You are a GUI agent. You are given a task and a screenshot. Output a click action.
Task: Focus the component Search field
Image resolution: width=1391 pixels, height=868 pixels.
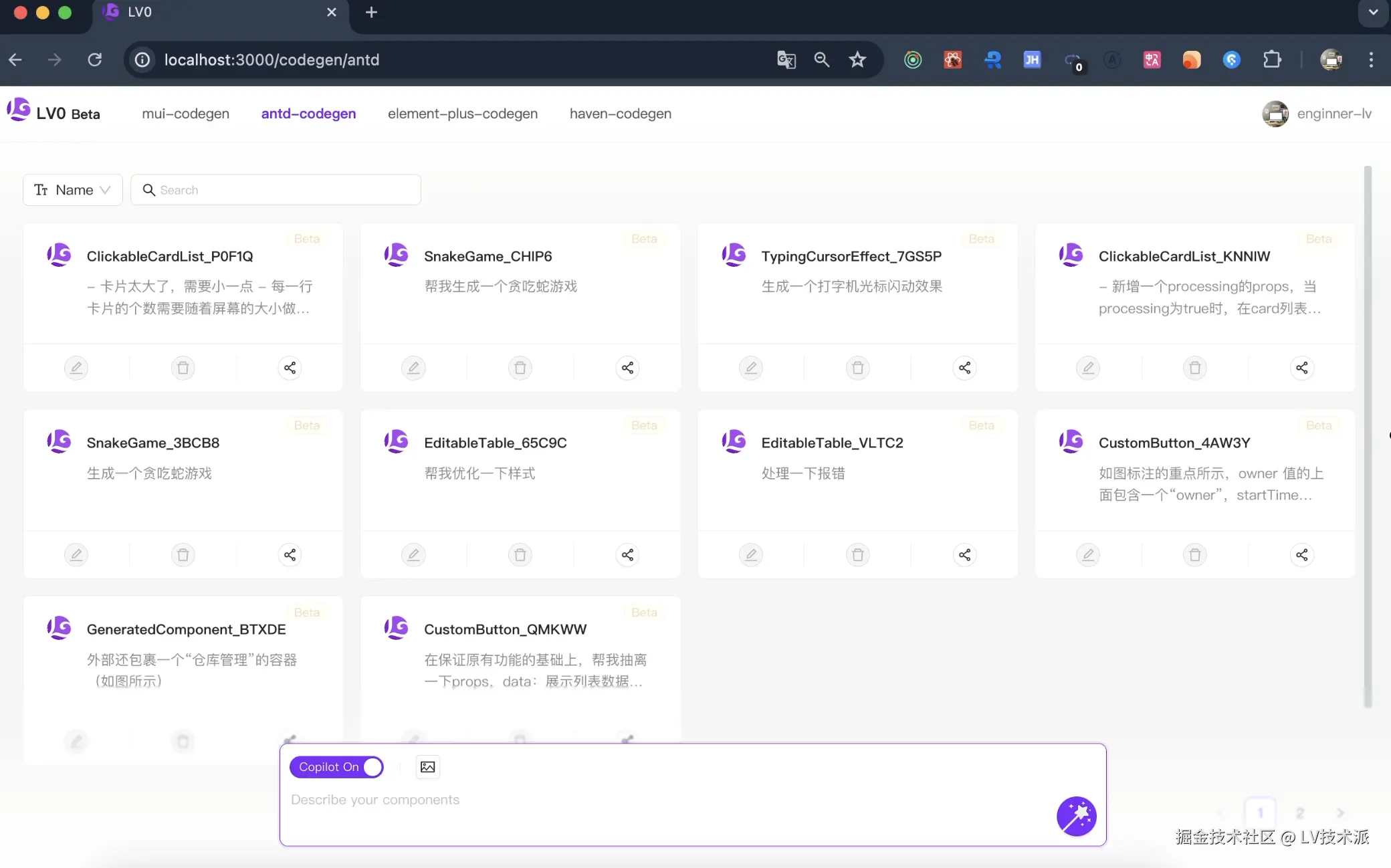coord(281,190)
